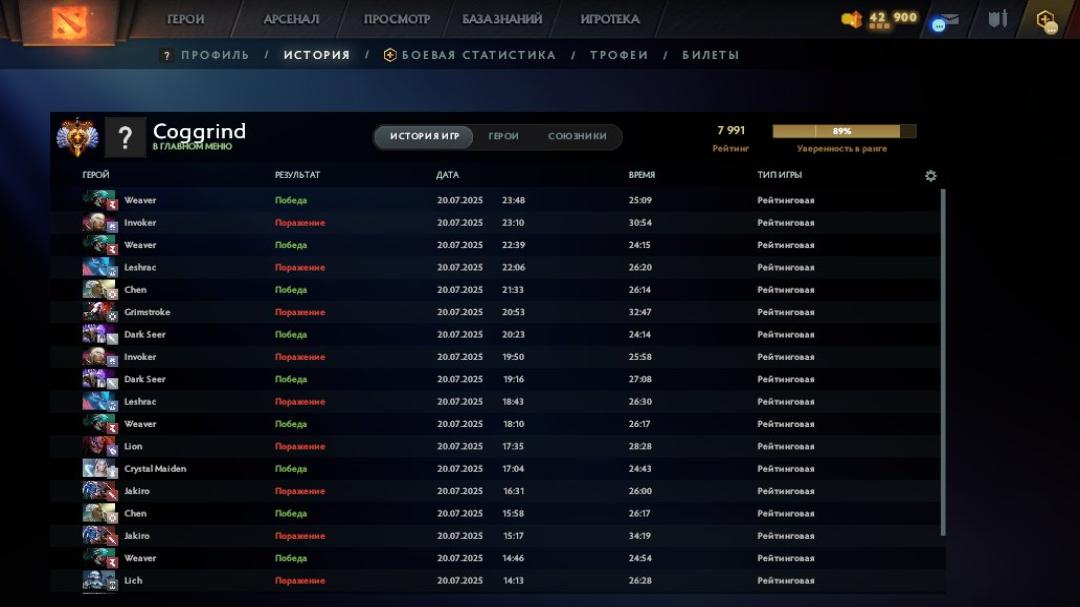Click the match list vertical scrollbar
Image resolution: width=1080 pixels, height=607 pixels.
[943, 362]
